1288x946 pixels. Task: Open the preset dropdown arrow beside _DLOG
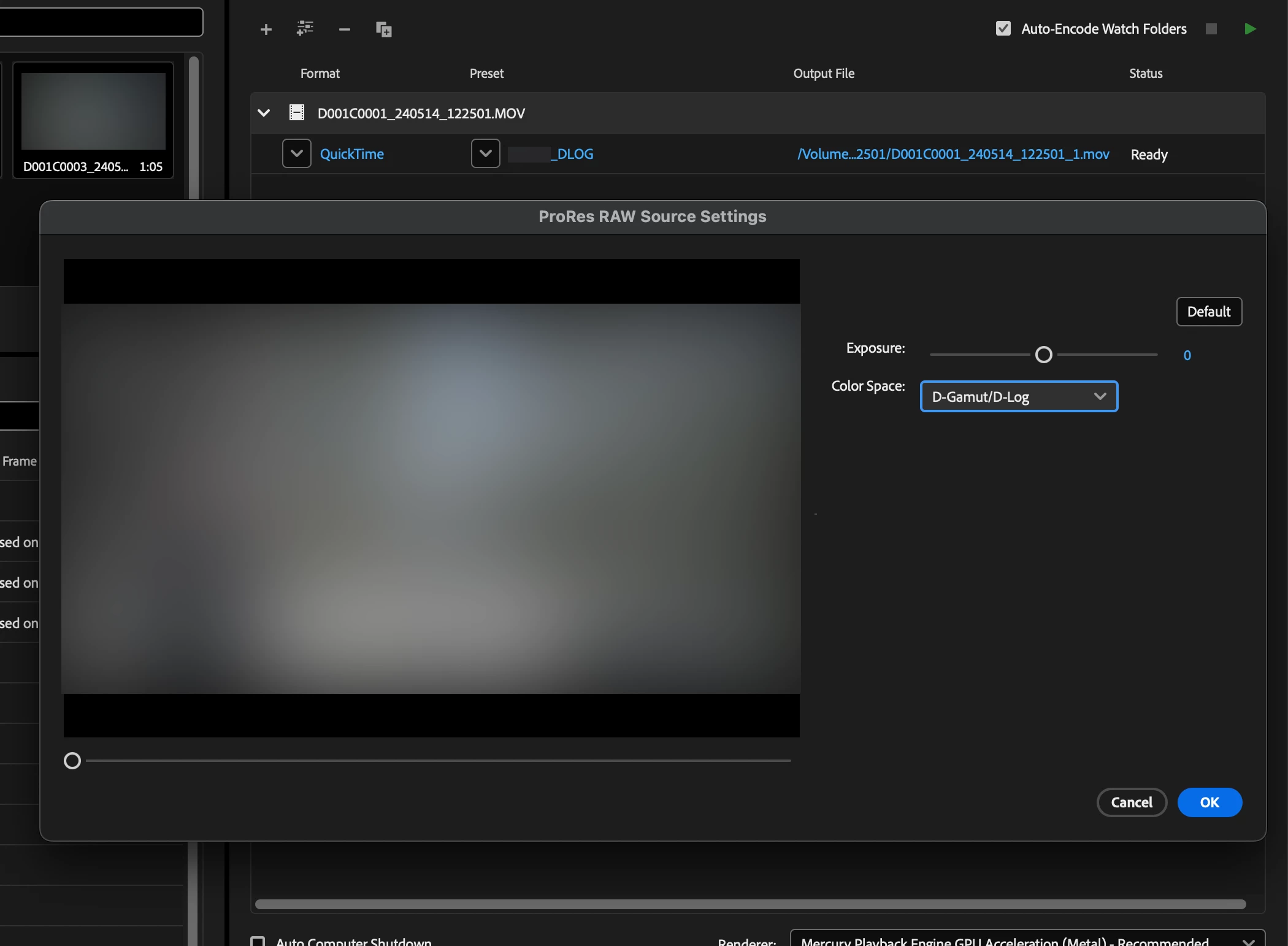(485, 153)
